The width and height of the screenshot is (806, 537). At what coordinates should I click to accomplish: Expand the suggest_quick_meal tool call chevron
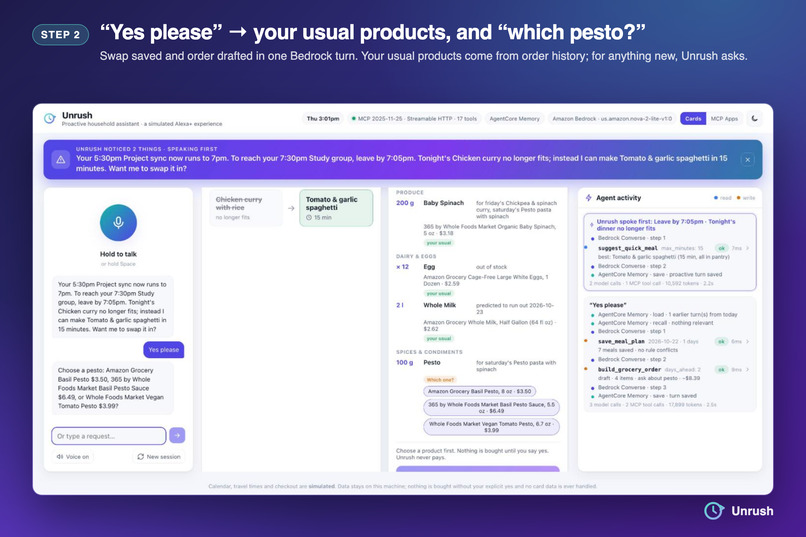(747, 248)
